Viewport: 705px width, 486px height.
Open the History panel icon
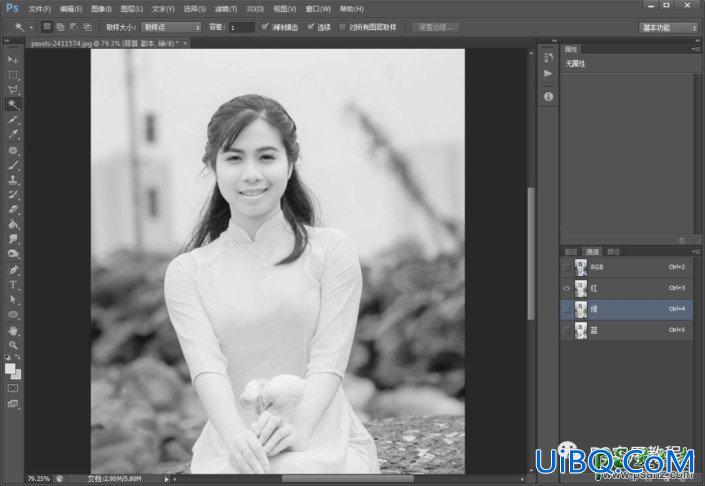click(548, 57)
